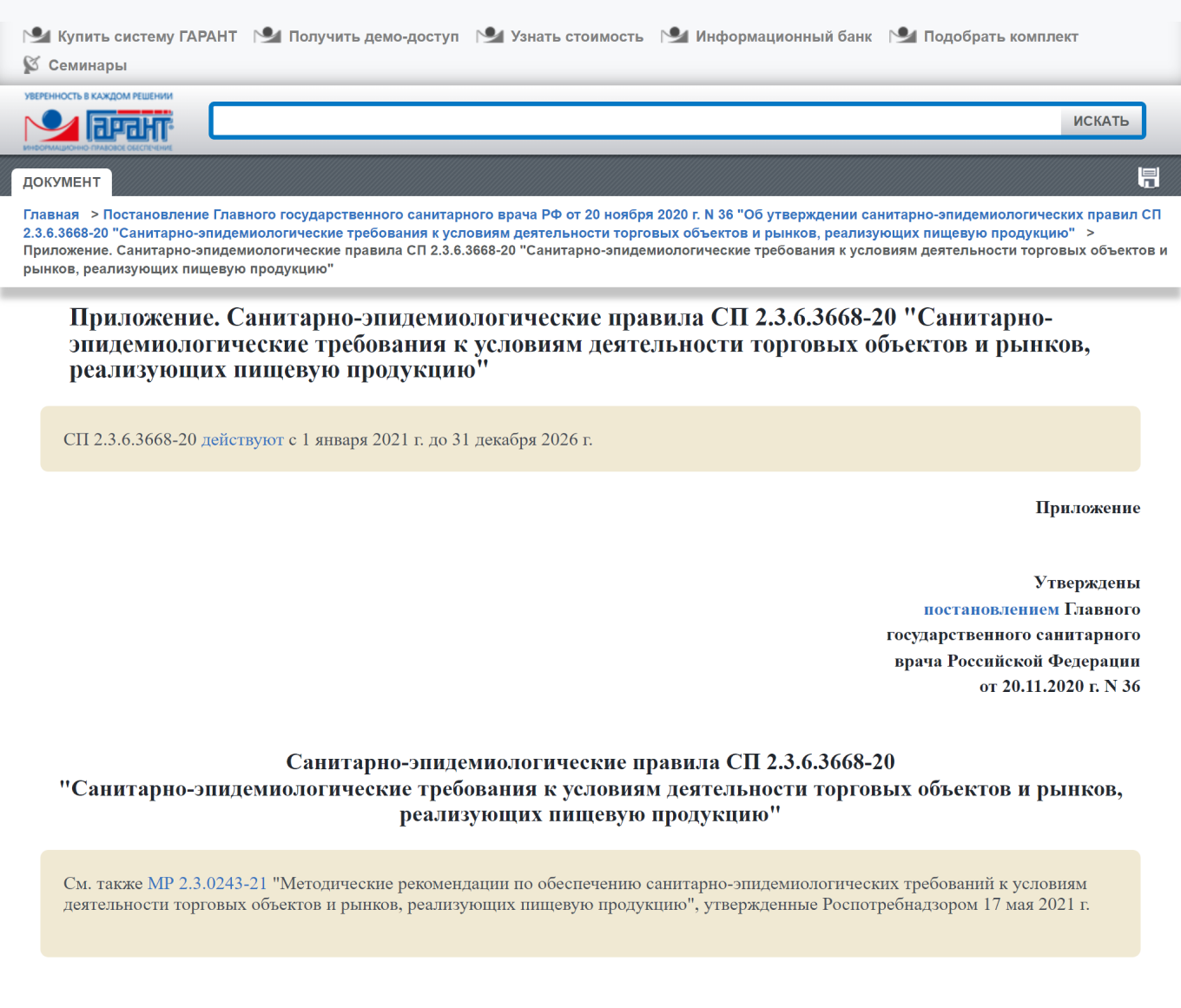Open the Постановление N 36 breadcrumb link

pyautogui.click(x=592, y=223)
